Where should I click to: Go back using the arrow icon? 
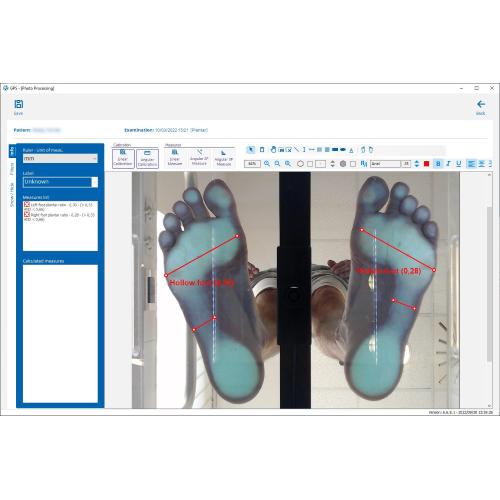point(481,104)
